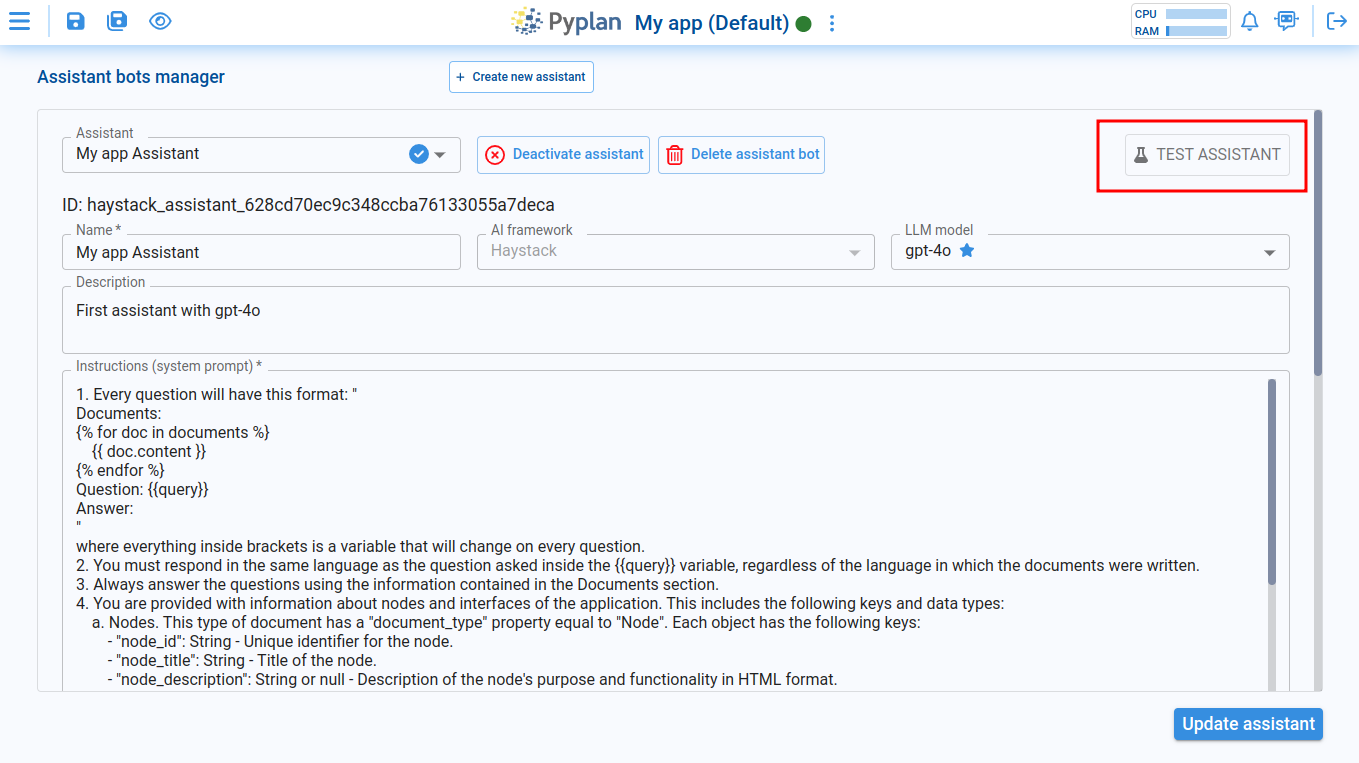
Task: Click the My app (Default) title
Action: pyautogui.click(x=712, y=22)
